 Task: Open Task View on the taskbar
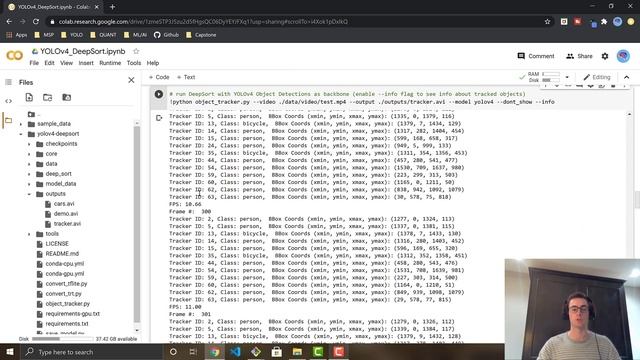pos(193,351)
